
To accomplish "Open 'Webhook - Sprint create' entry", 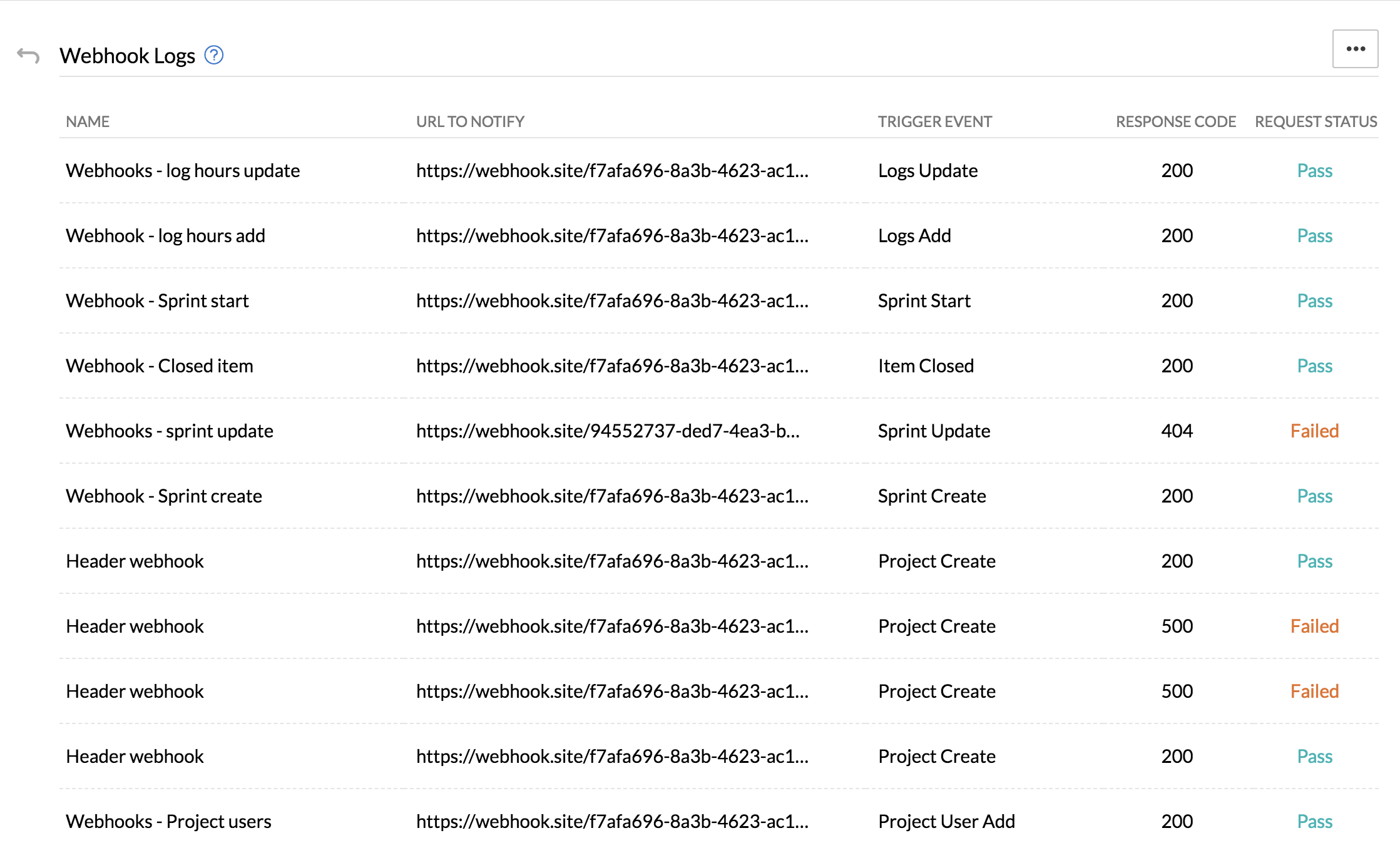I will [x=164, y=496].
